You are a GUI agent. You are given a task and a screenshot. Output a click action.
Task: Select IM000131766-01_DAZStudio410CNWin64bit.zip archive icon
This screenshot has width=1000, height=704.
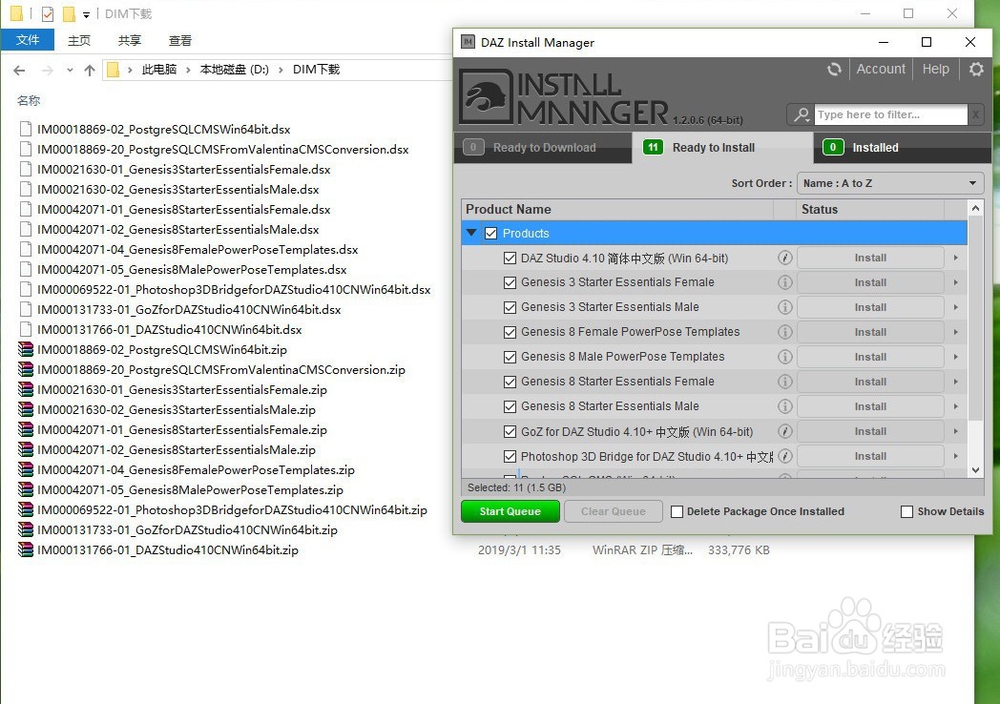point(26,550)
